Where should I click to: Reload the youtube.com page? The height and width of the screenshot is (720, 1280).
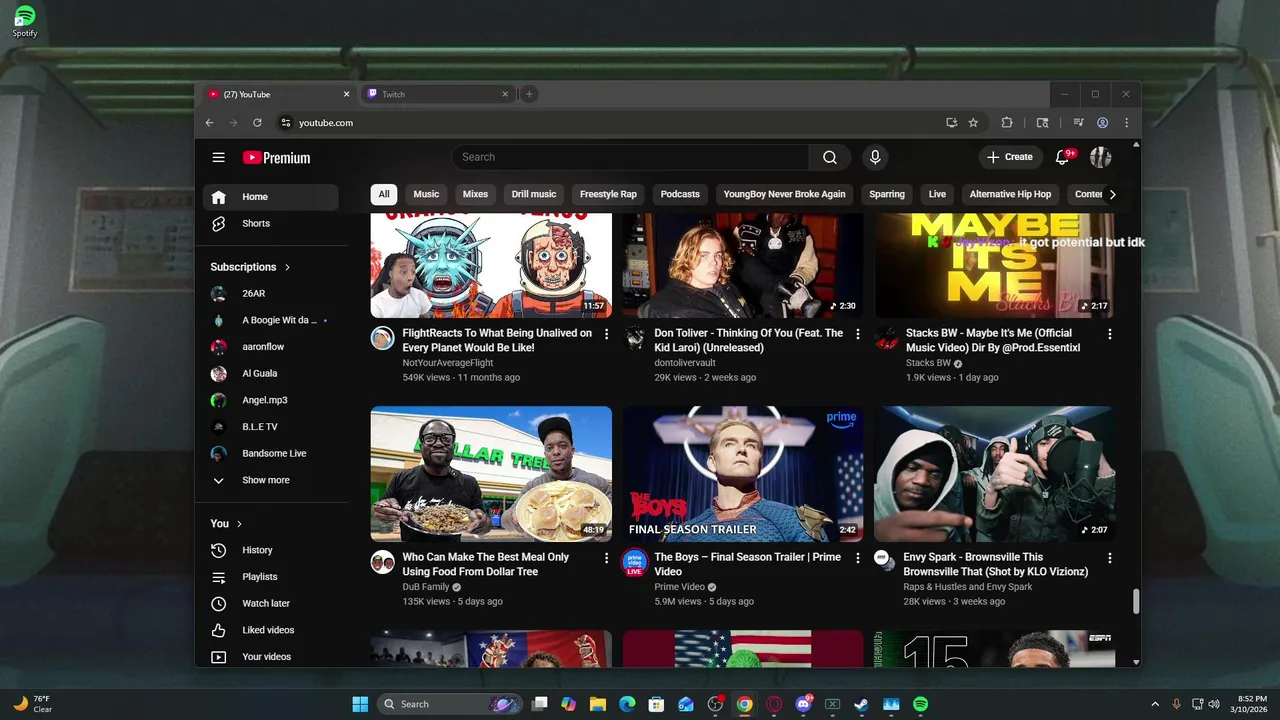257,123
